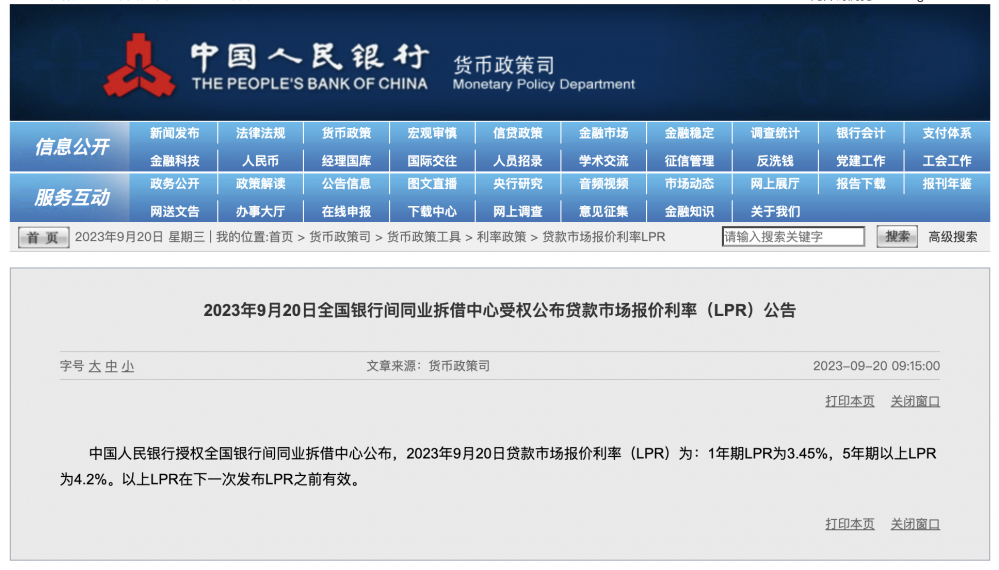Open 信贷政策 navigation item
Viewport: 999px width, 570px height.
point(517,133)
